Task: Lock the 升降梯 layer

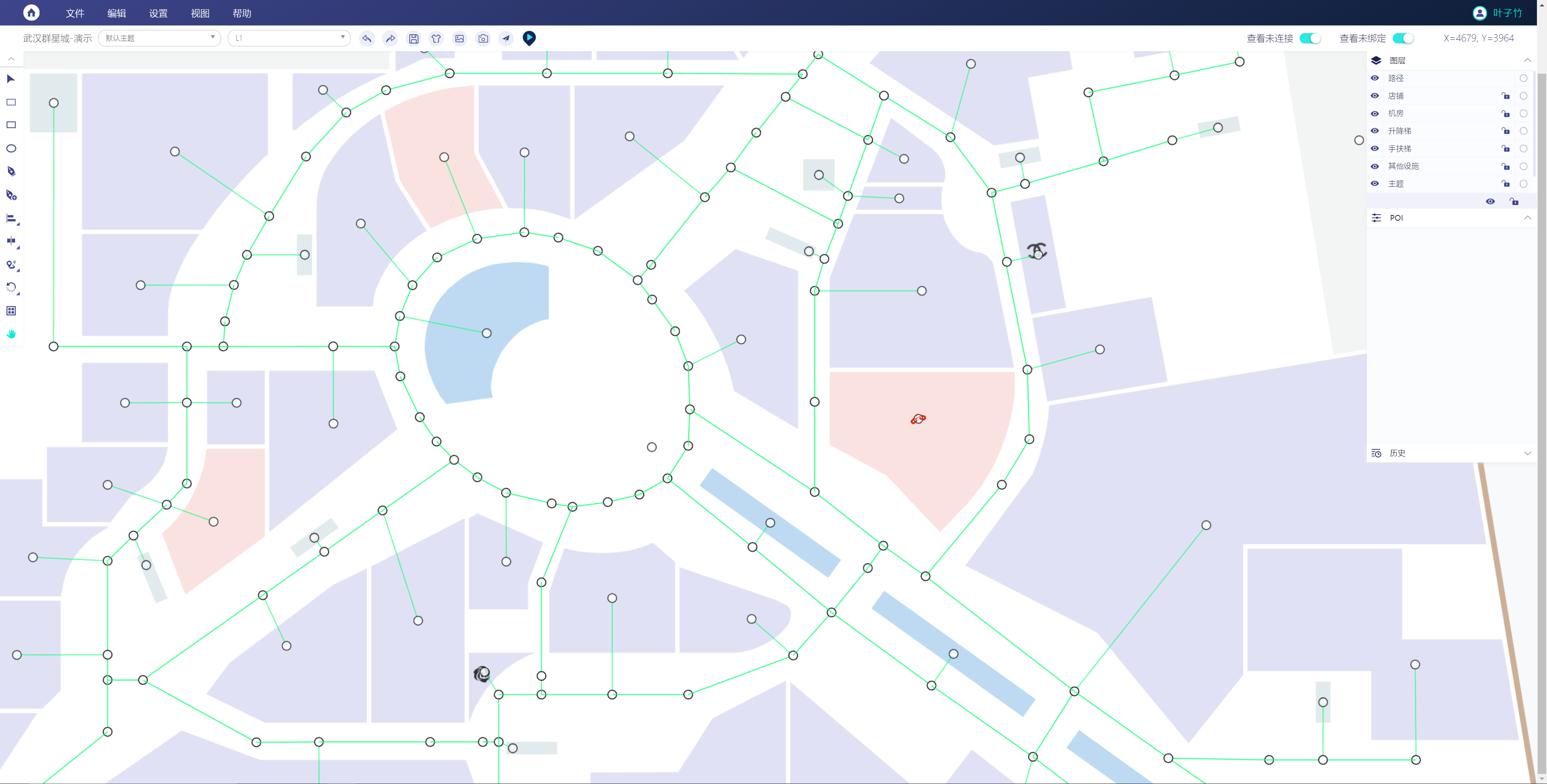Action: (x=1506, y=131)
